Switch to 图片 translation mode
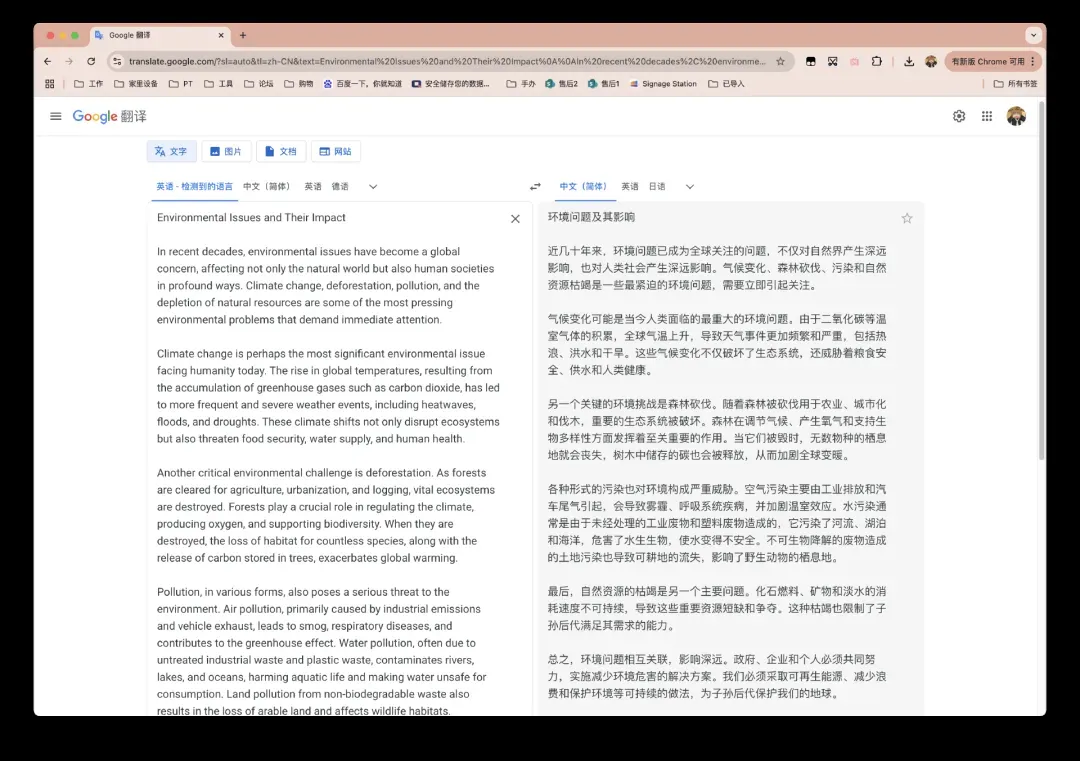1080x761 pixels. pos(226,152)
